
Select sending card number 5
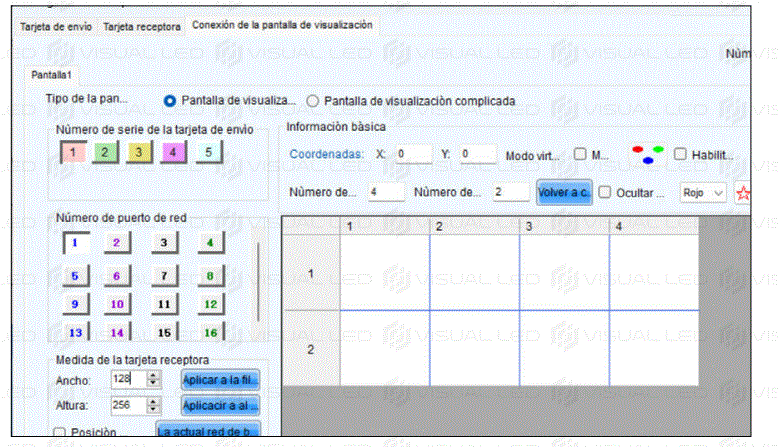pos(209,152)
